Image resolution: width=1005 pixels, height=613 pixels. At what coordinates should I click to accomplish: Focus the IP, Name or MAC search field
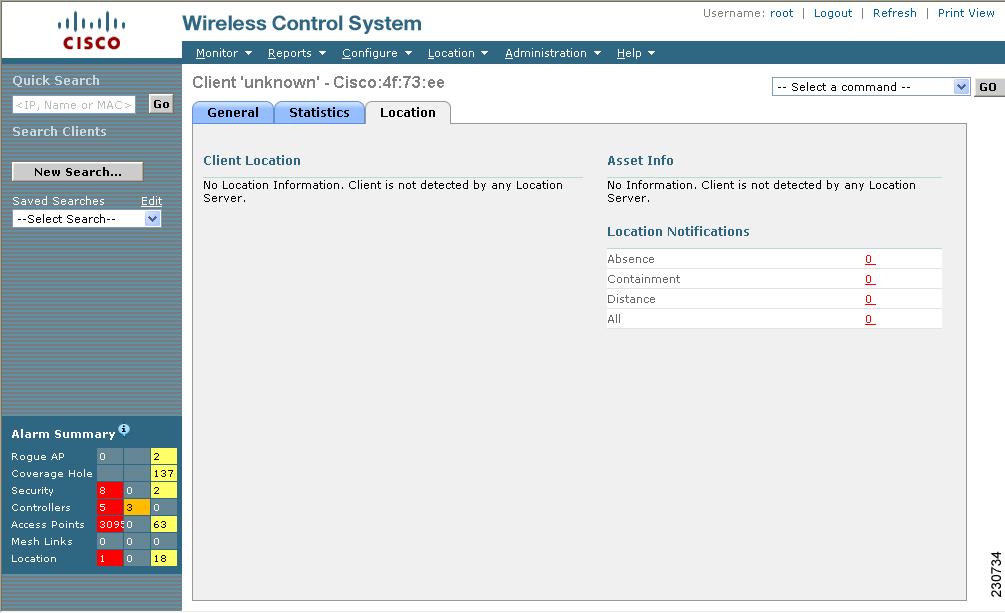[x=74, y=105]
